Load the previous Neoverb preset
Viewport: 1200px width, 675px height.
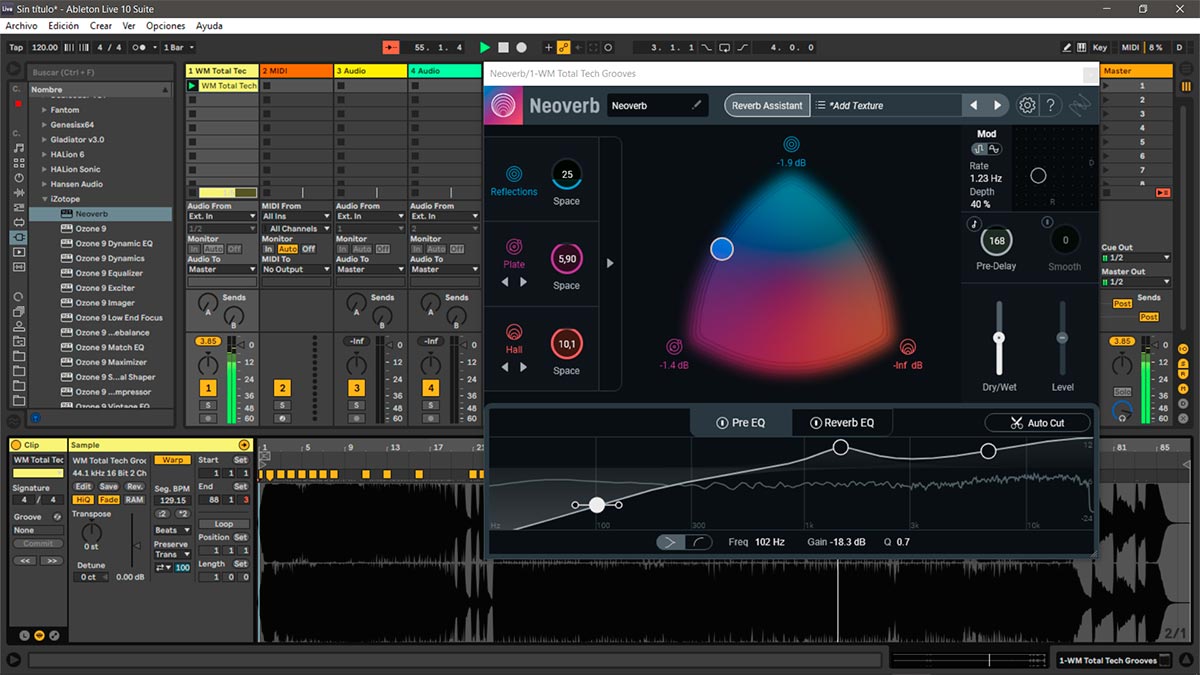pos(974,105)
